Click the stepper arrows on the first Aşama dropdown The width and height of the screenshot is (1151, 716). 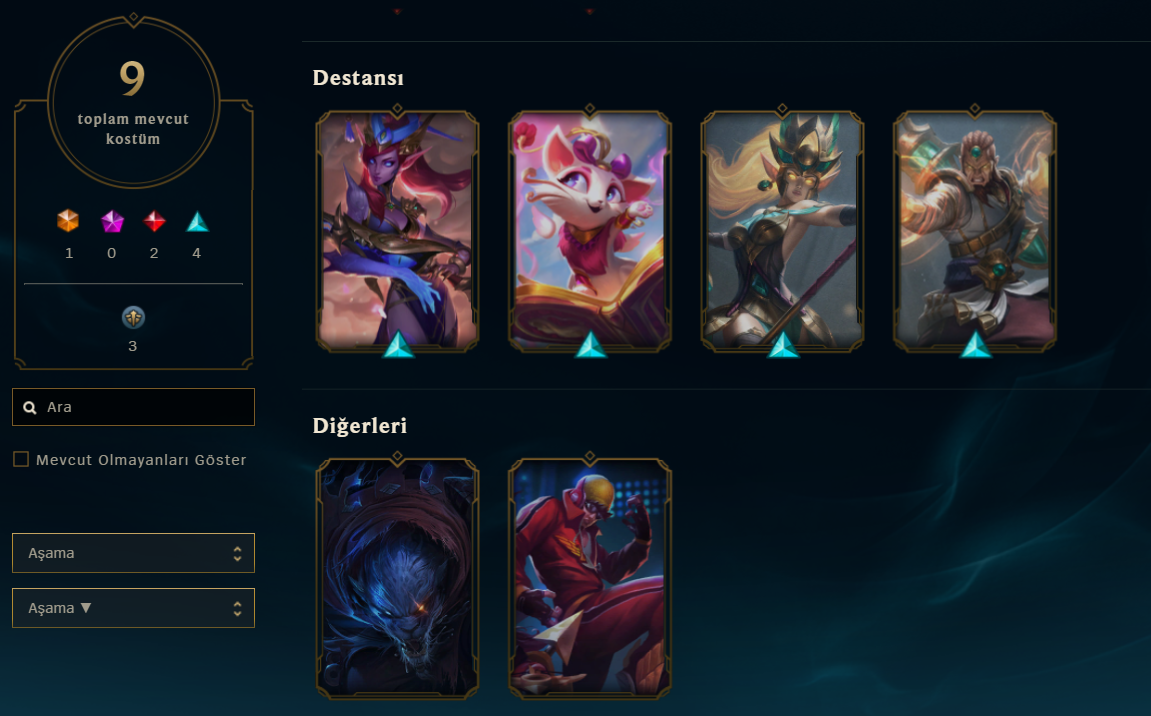click(237, 554)
